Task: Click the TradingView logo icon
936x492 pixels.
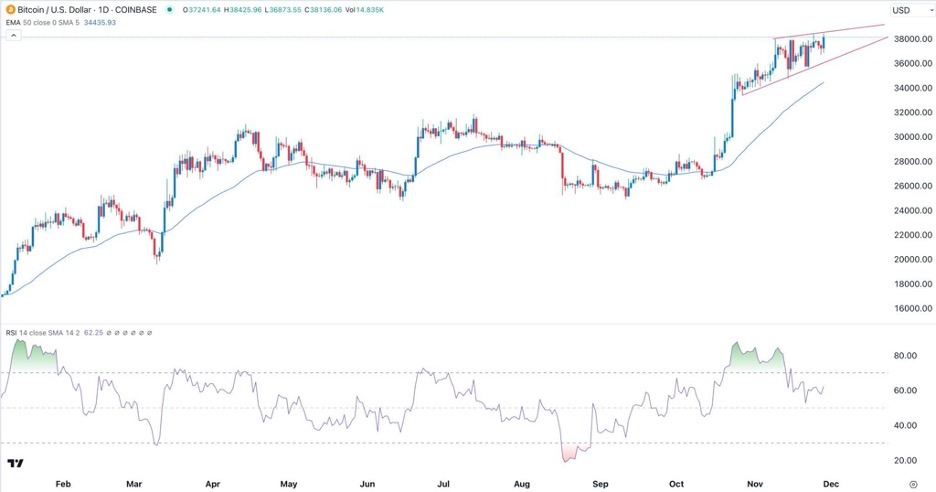Action: coord(15,463)
